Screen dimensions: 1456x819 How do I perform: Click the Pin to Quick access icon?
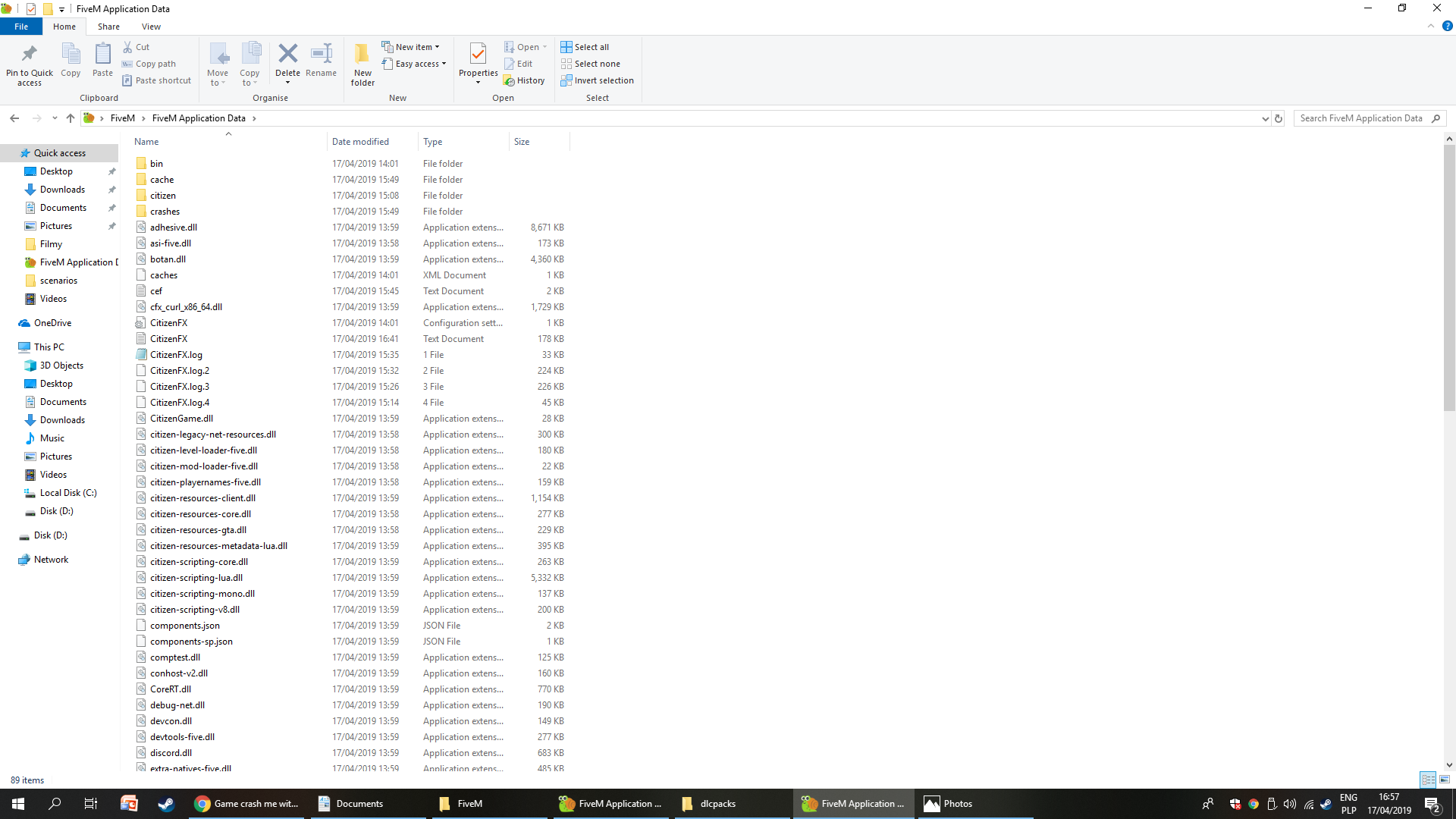(30, 64)
